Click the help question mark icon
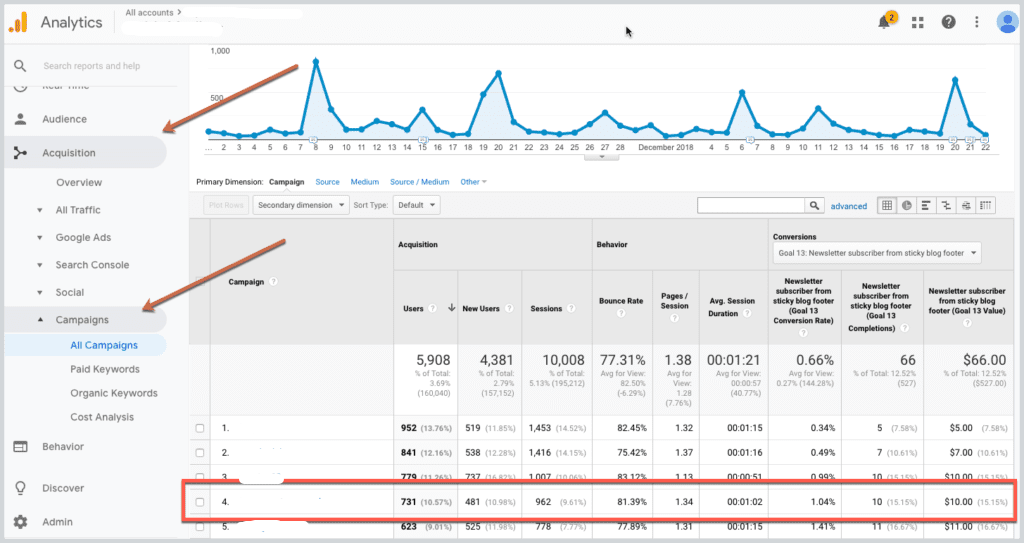Screen dimensions: 1024x543 click(948, 22)
